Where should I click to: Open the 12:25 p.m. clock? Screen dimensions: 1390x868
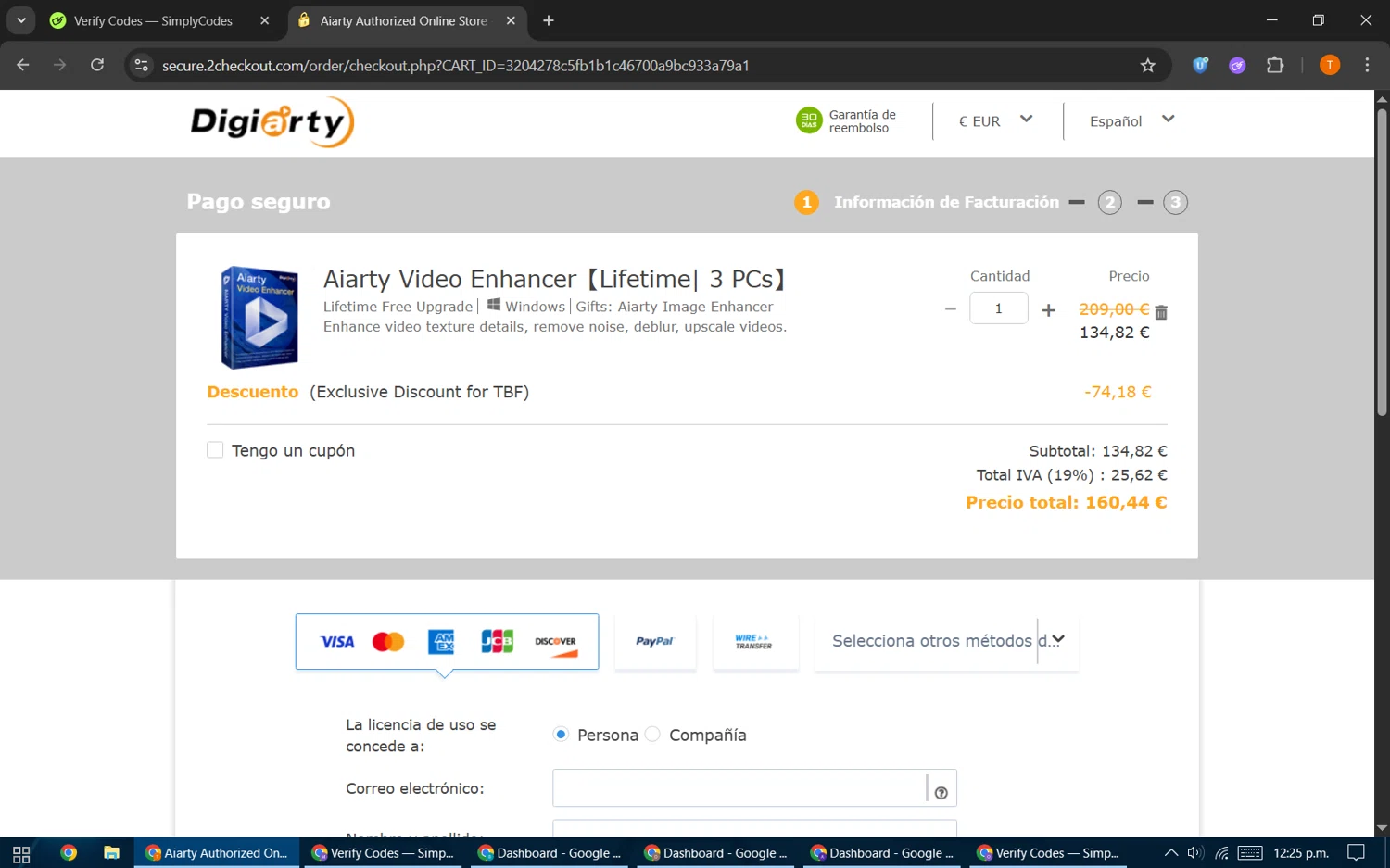[1301, 853]
